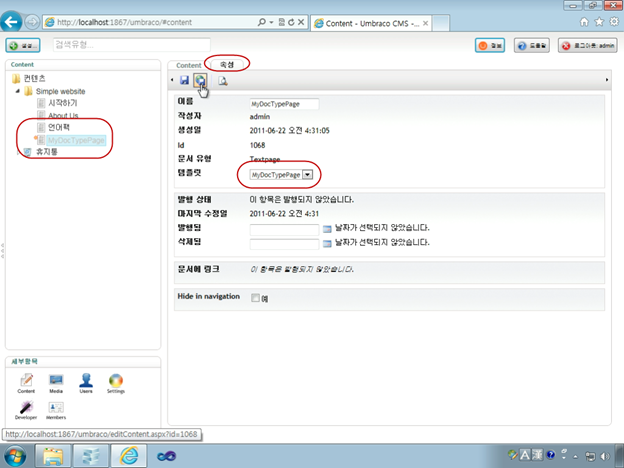This screenshot has width=624, height=468.
Task: Click the name field MyDocTypePage
Action: point(284,104)
